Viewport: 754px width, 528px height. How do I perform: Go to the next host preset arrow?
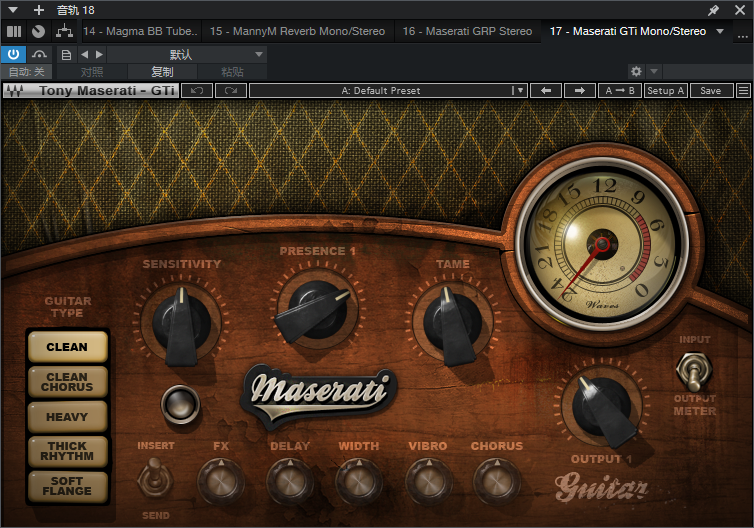100,54
